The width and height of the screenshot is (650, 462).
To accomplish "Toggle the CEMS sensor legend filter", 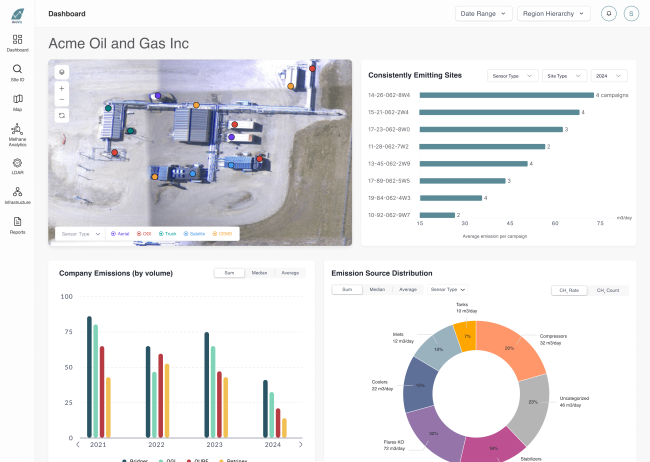I will 222,234.
